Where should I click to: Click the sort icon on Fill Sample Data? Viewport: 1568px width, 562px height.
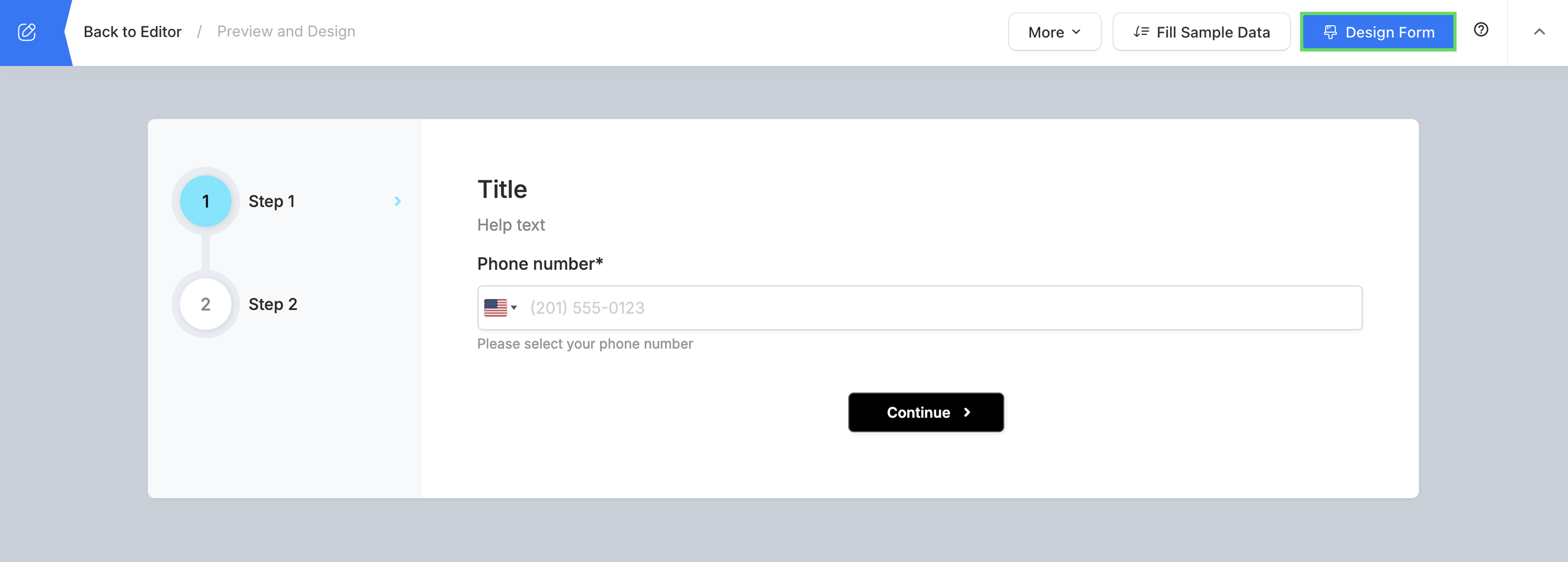coord(1141,32)
